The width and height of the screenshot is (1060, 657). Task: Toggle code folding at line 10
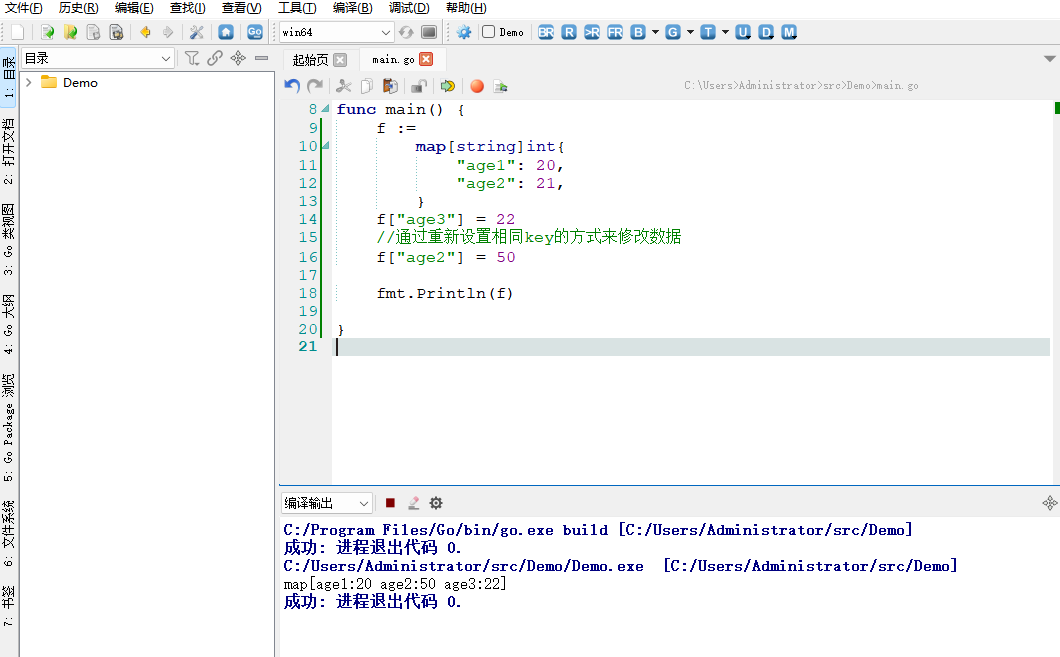point(325,147)
